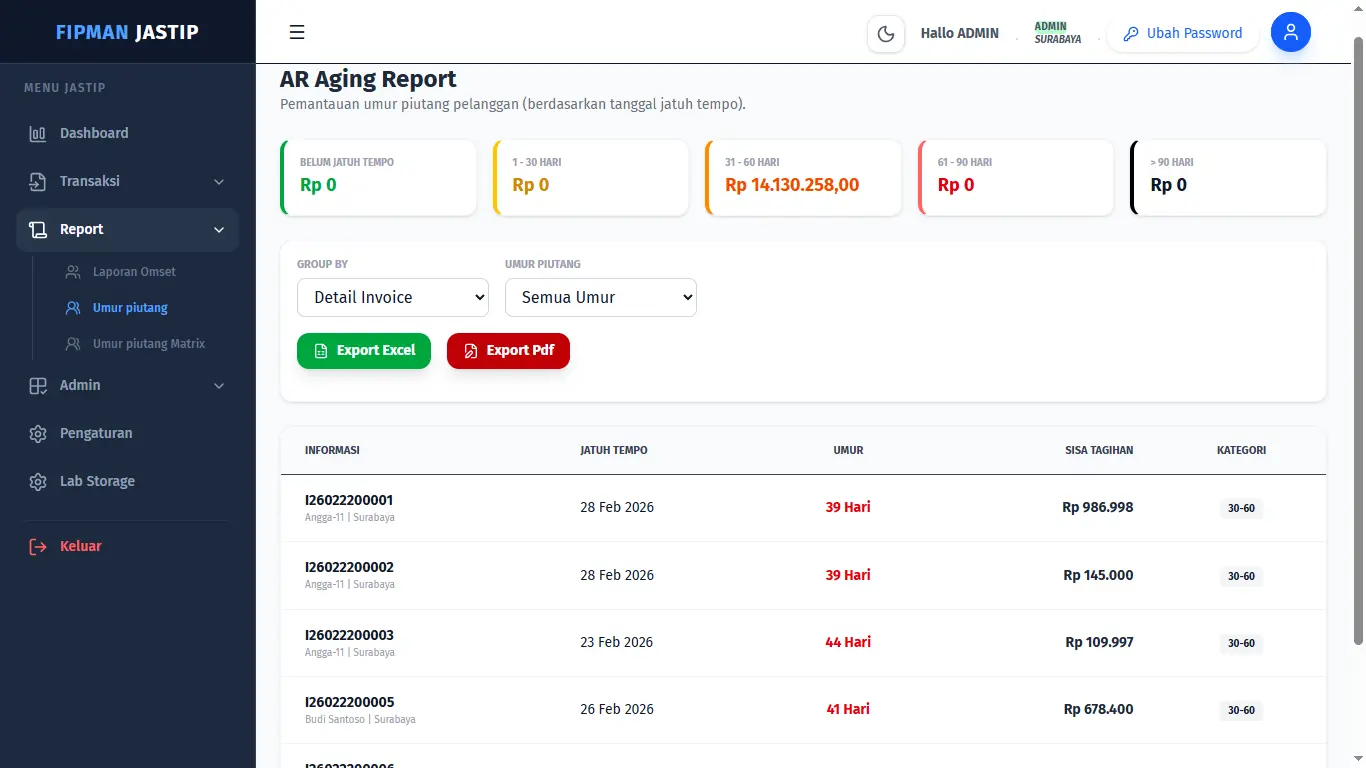Click the Jatuh Tempo column header
This screenshot has height=768, width=1366.
[x=614, y=450]
